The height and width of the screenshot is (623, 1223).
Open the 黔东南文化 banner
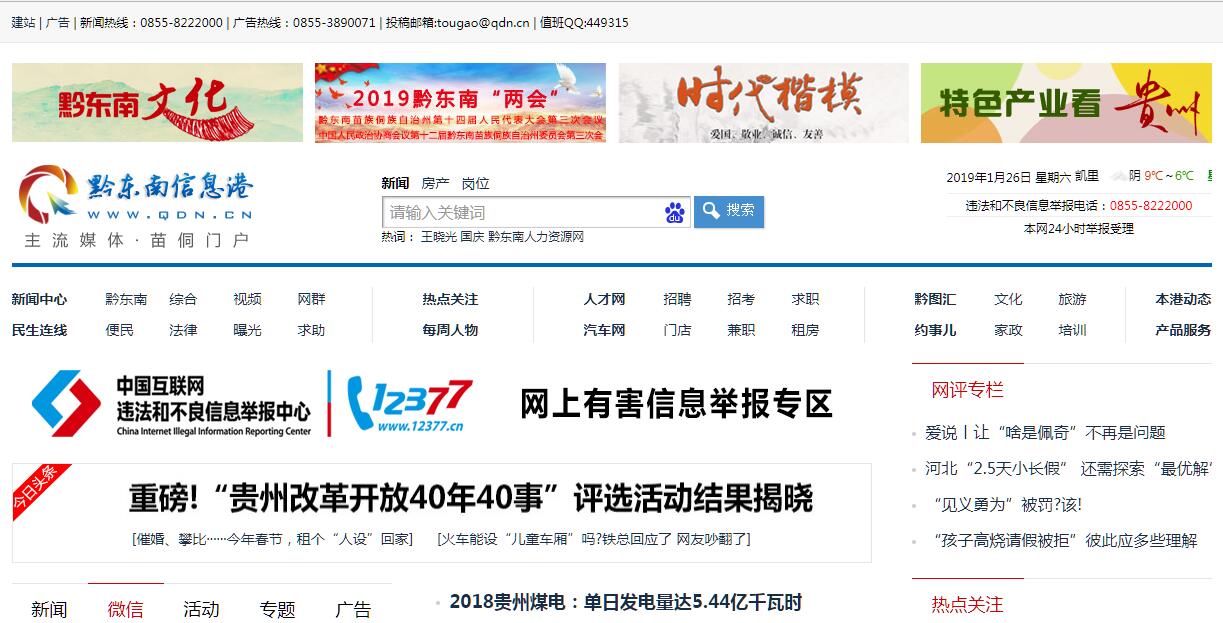pyautogui.click(x=157, y=102)
